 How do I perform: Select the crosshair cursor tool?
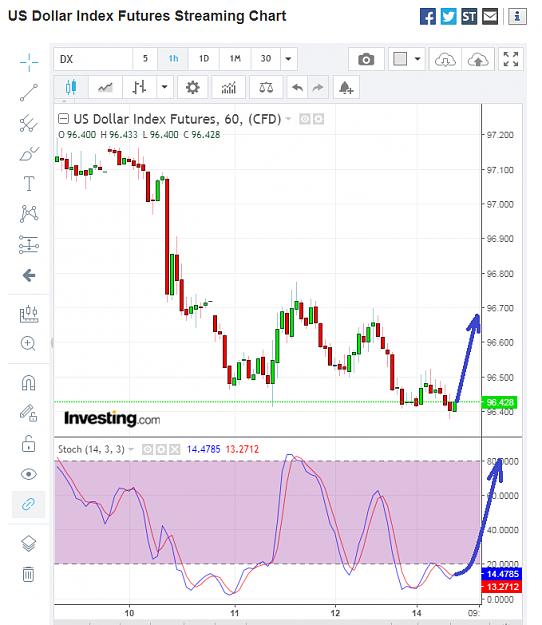(x=29, y=63)
